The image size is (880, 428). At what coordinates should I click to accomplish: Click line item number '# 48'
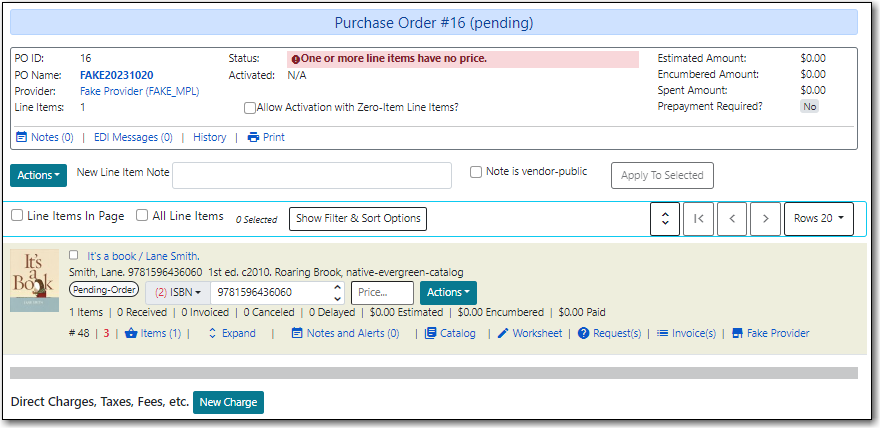(x=79, y=333)
